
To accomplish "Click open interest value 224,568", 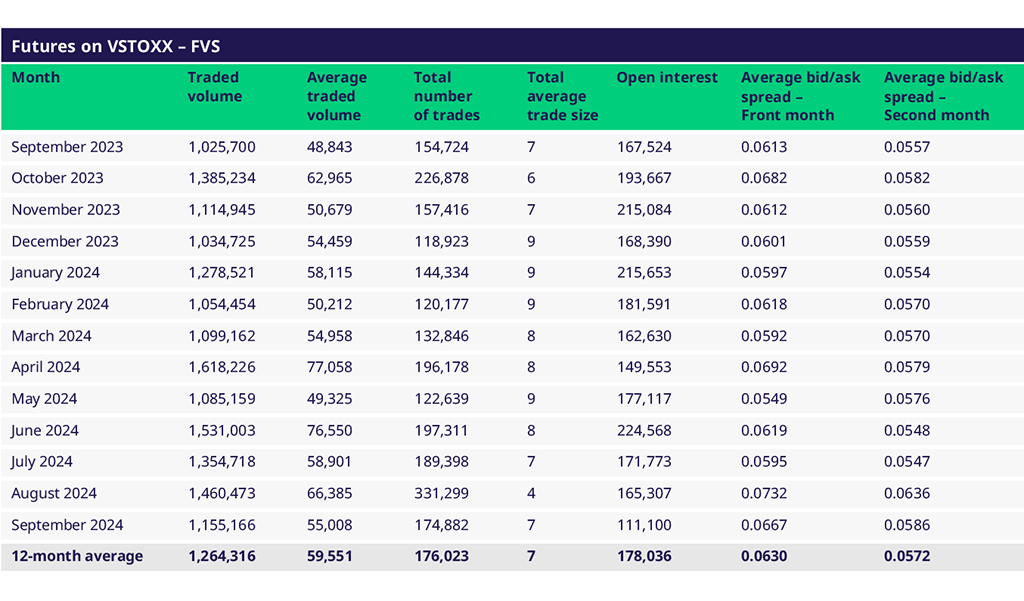I will [644, 430].
